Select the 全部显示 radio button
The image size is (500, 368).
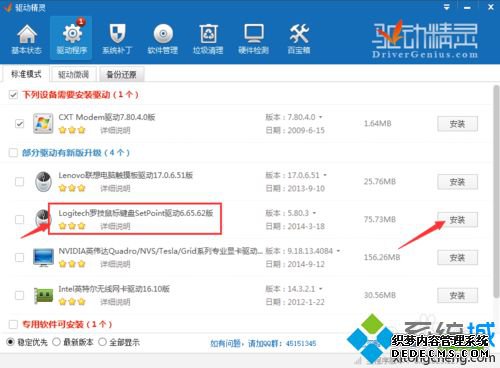pyautogui.click(x=103, y=342)
